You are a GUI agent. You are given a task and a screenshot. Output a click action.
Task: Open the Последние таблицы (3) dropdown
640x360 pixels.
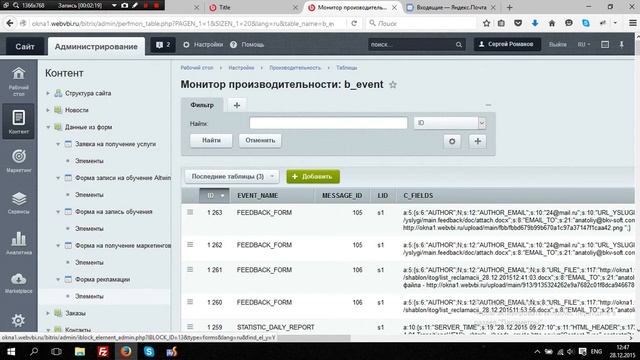pyautogui.click(x=232, y=176)
